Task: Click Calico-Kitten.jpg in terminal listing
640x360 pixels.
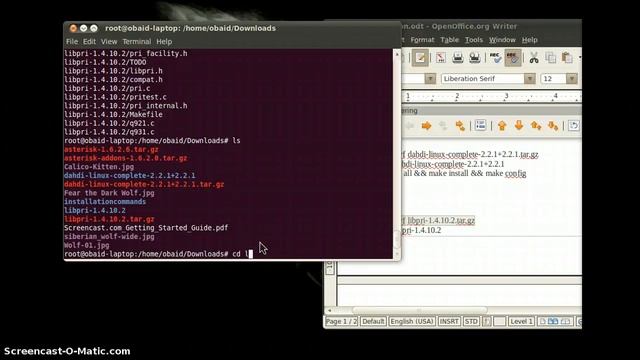Action: 99,167
